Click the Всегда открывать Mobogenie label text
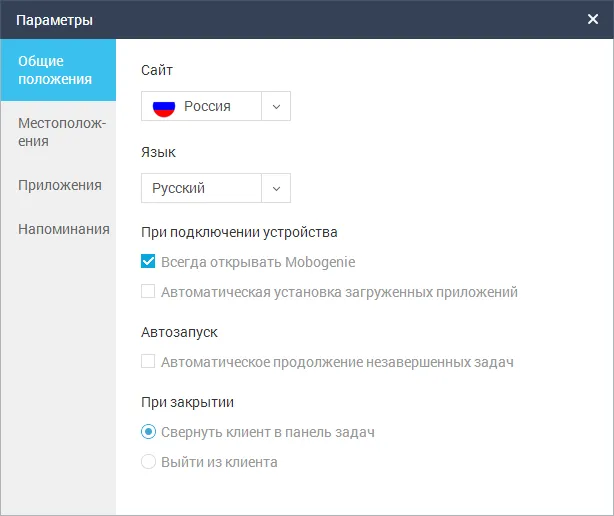The width and height of the screenshot is (614, 516). (x=258, y=262)
